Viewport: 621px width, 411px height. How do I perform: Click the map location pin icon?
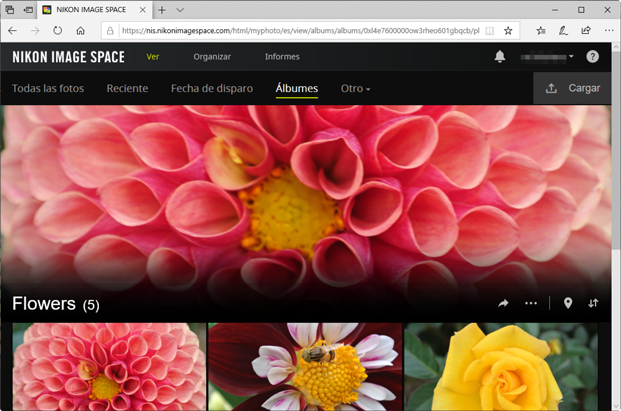coord(568,303)
